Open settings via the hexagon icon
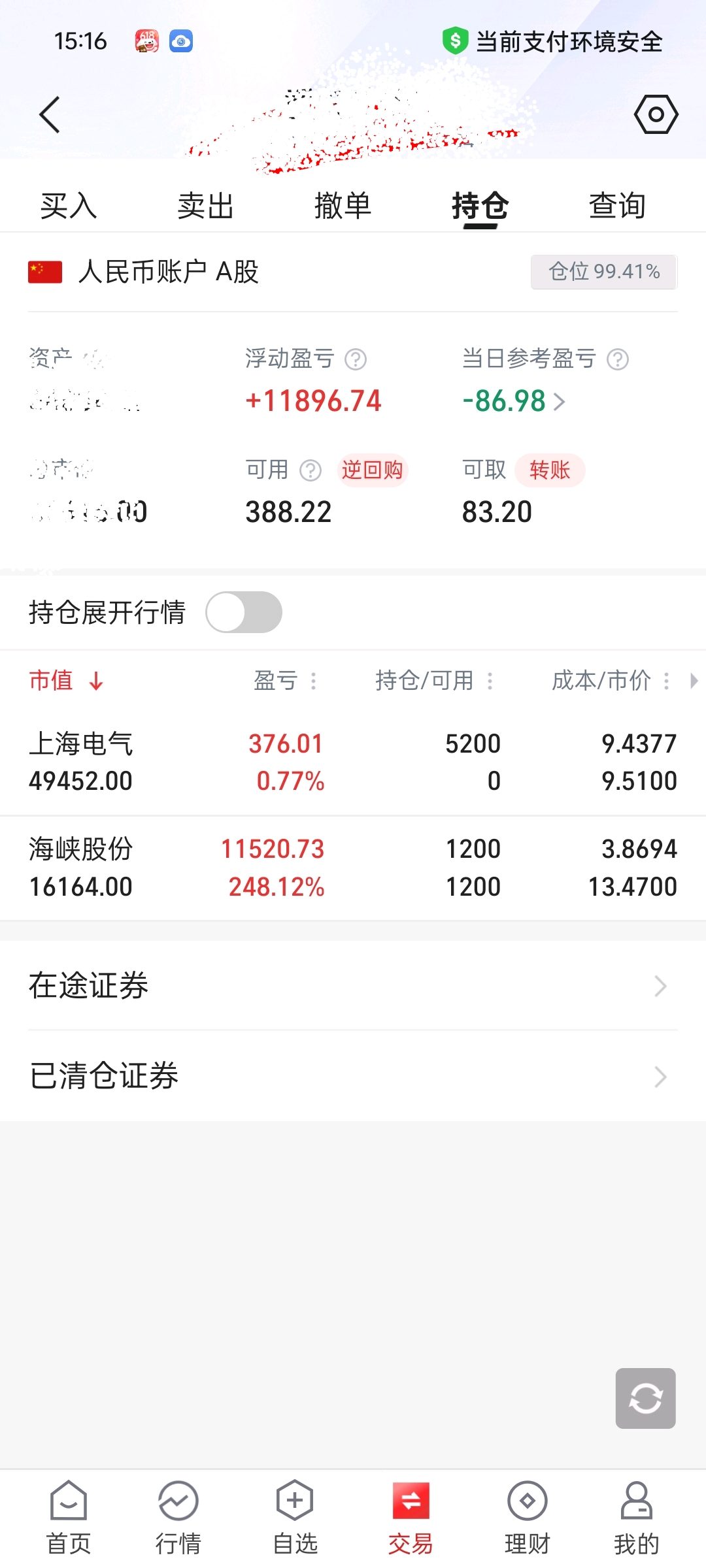This screenshot has height=1568, width=706. (x=656, y=115)
